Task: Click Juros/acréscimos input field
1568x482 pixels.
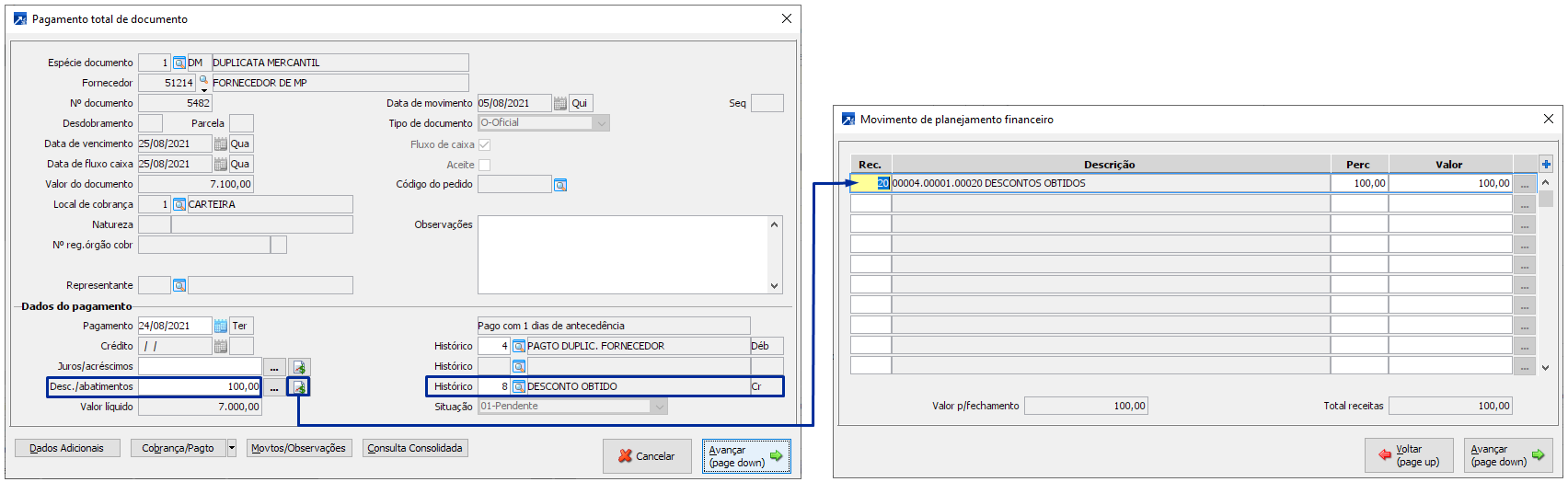Action: 200,366
